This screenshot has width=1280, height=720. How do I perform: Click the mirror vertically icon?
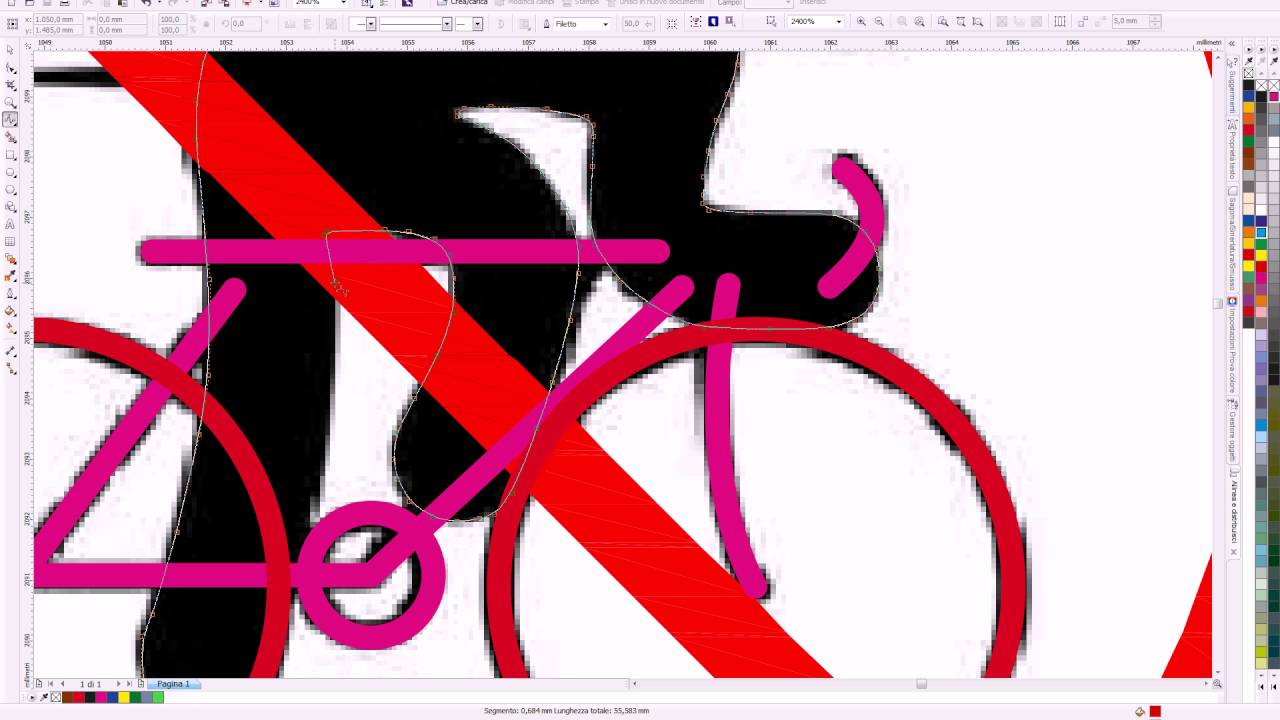[x=307, y=23]
